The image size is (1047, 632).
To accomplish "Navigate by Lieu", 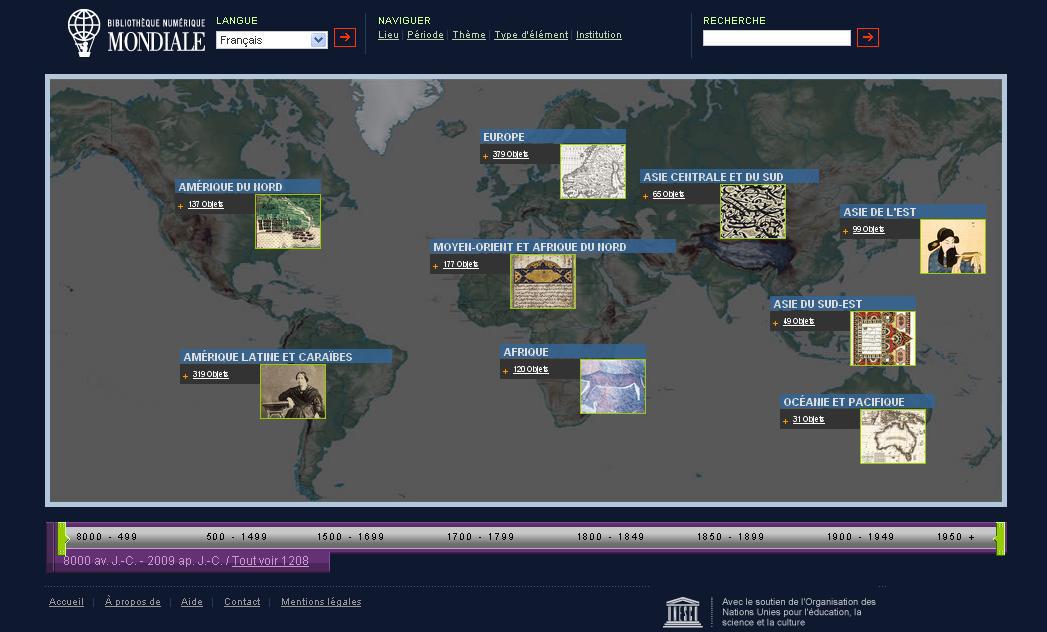I will tap(389, 35).
